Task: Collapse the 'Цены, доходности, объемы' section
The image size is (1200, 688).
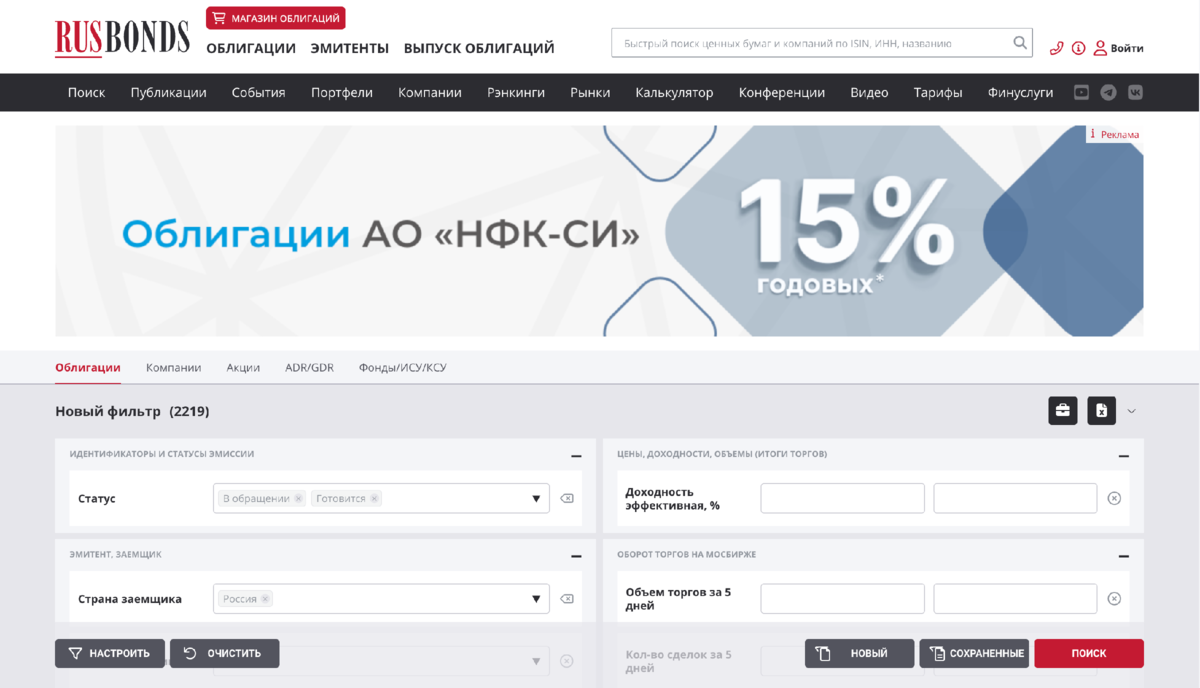Action: click(x=1124, y=456)
